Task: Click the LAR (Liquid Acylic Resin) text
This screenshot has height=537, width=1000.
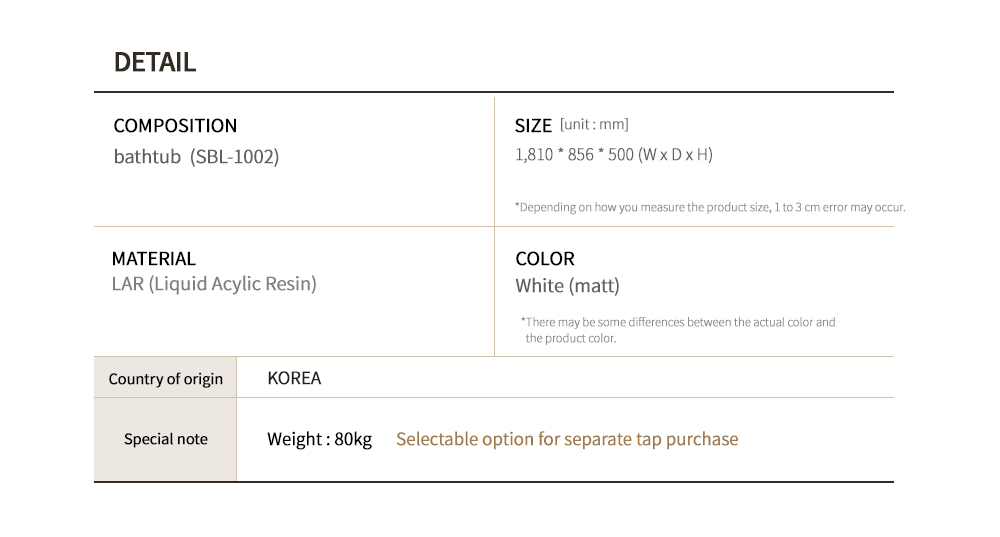Action: pos(214,284)
